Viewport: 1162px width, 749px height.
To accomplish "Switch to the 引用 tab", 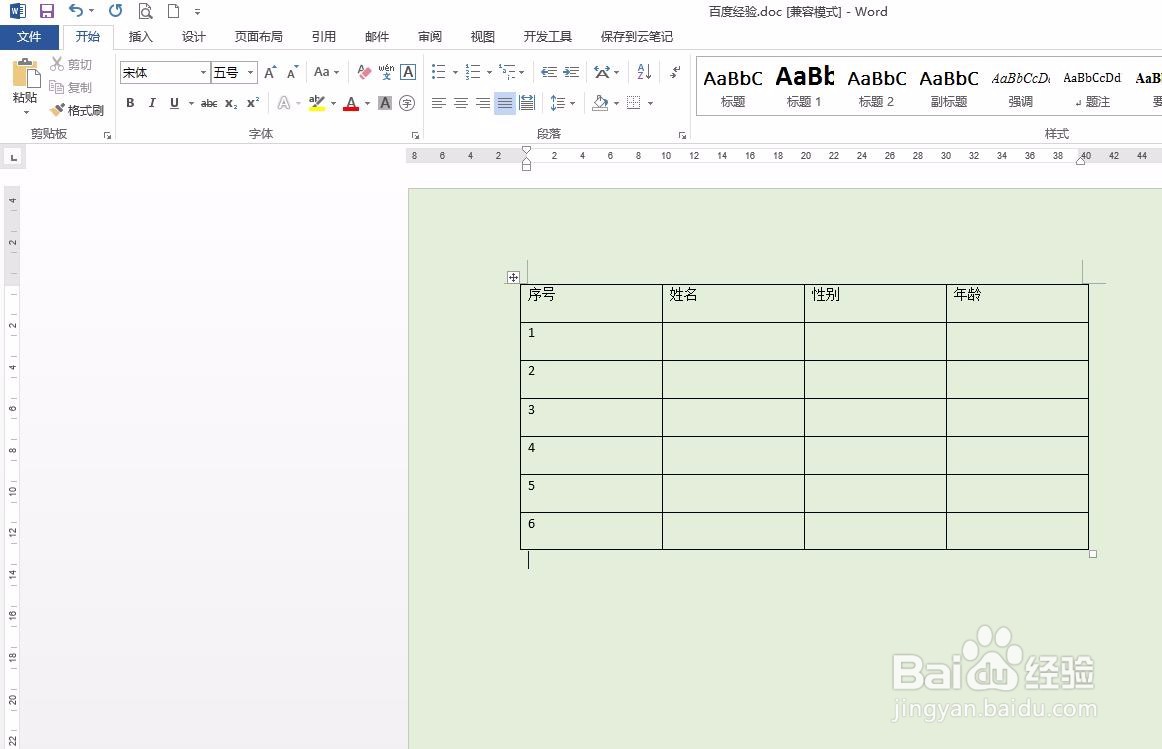I will tap(323, 36).
